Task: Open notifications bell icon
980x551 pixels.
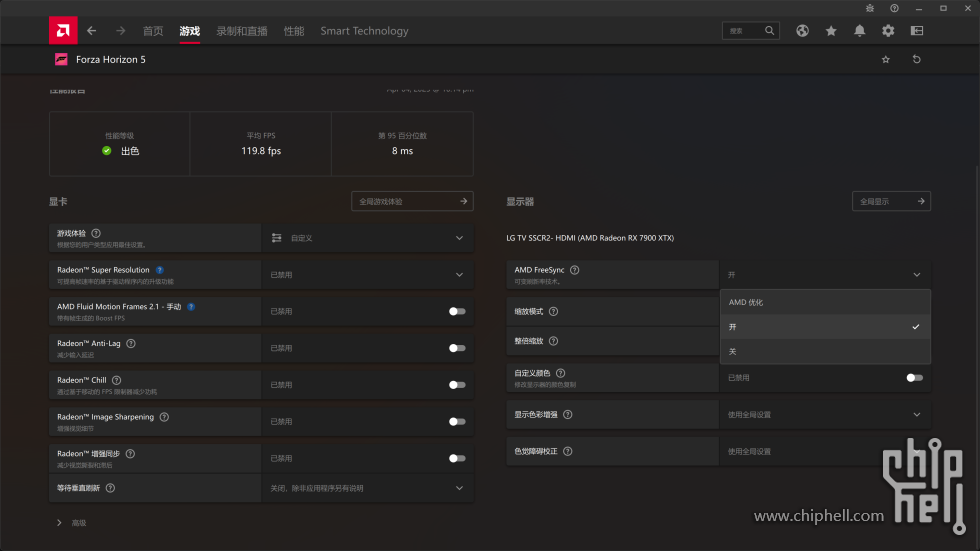Action: point(859,31)
